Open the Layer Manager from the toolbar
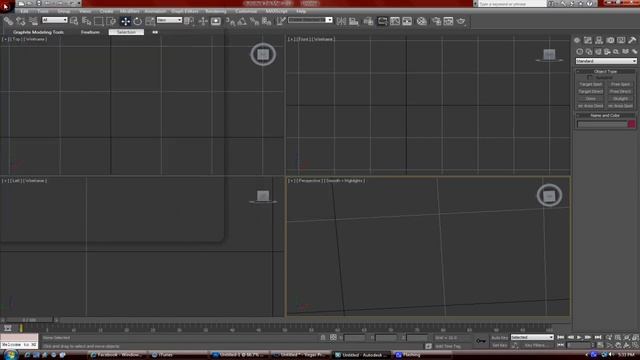This screenshot has height=360, width=640. tap(368, 21)
